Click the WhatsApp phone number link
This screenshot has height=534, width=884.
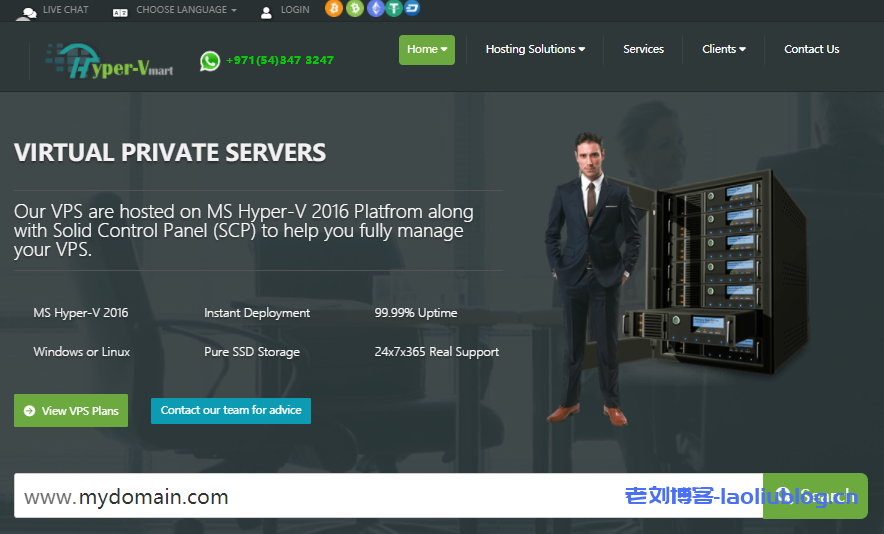[280, 60]
